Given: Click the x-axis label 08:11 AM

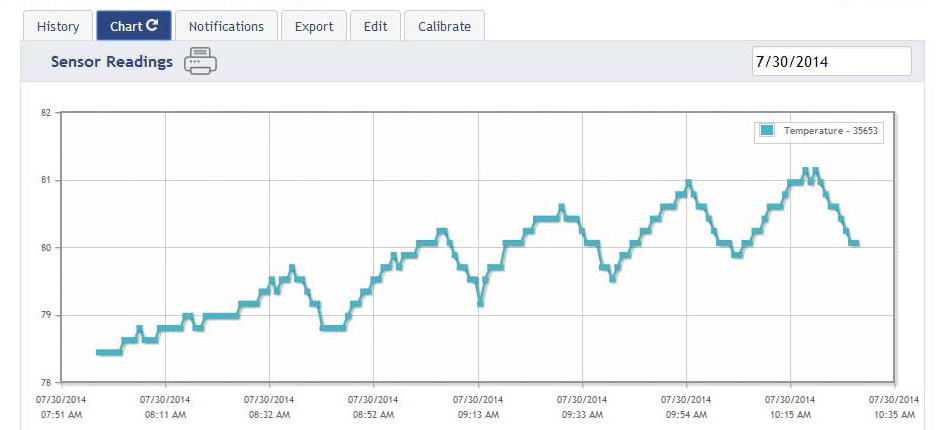Looking at the screenshot, I should click(165, 414).
